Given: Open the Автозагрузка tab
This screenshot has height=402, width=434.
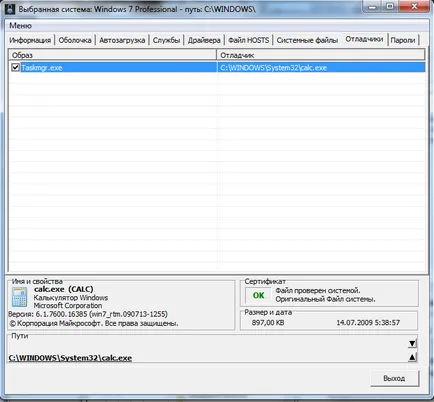Looking at the screenshot, I should click(x=122, y=40).
